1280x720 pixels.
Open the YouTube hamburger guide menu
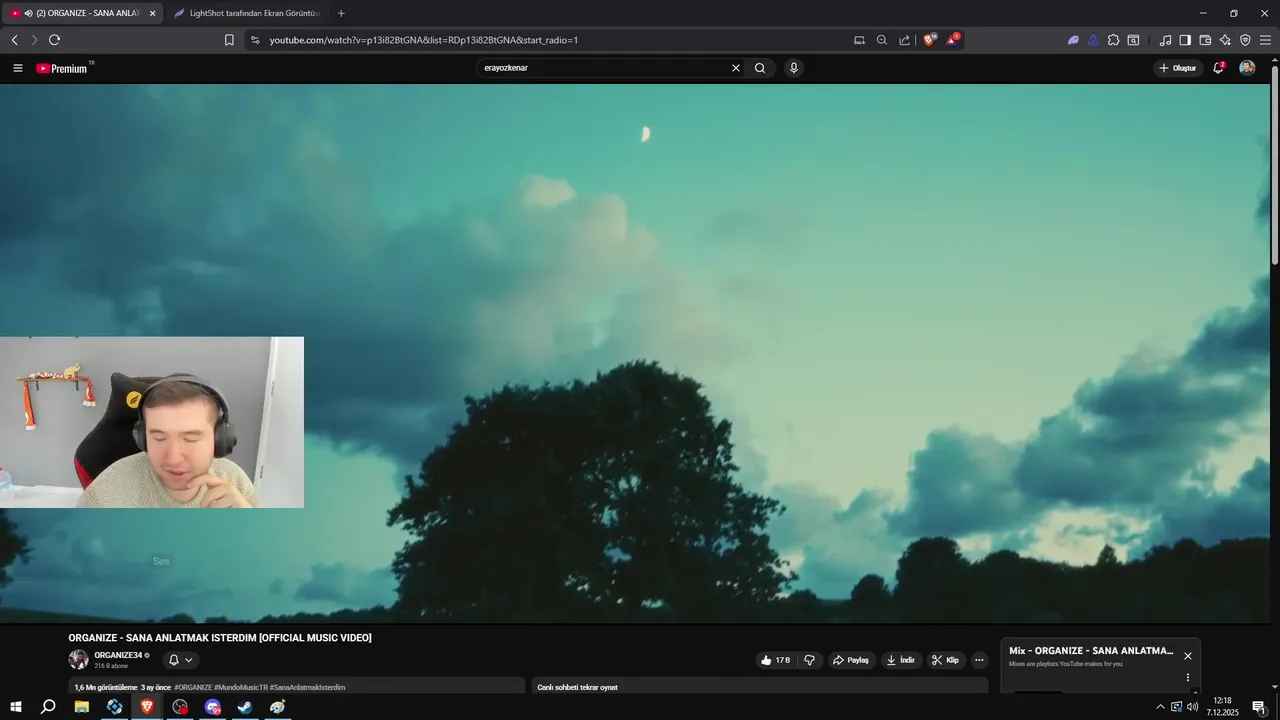point(17,68)
